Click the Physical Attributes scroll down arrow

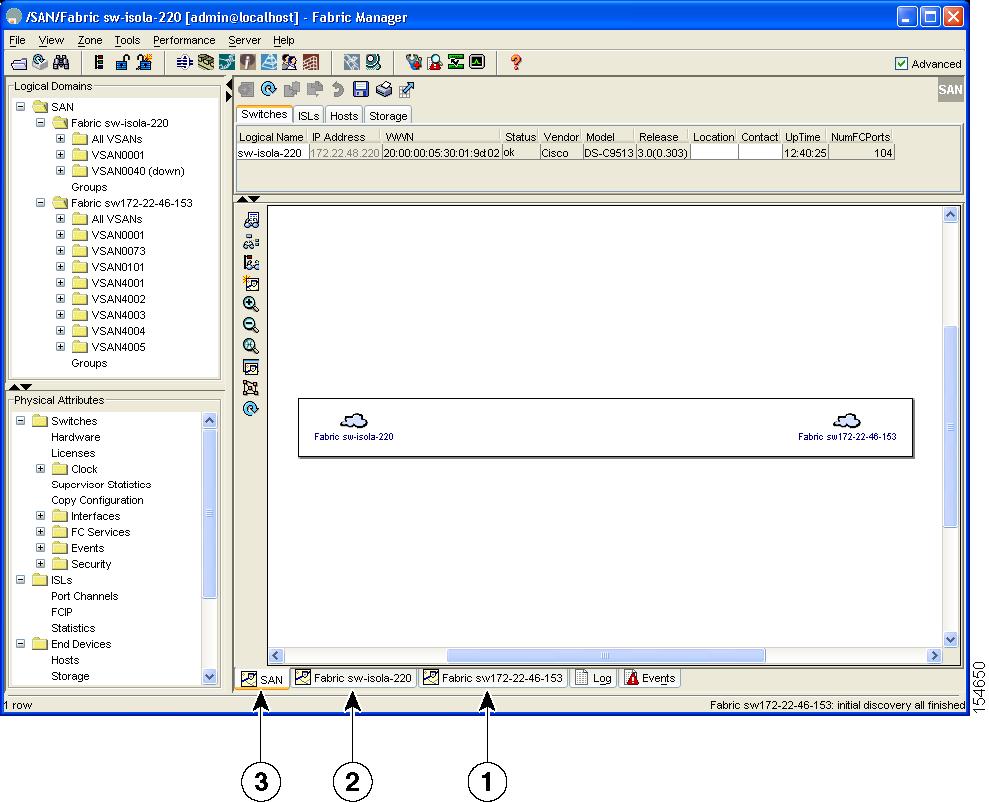point(209,677)
